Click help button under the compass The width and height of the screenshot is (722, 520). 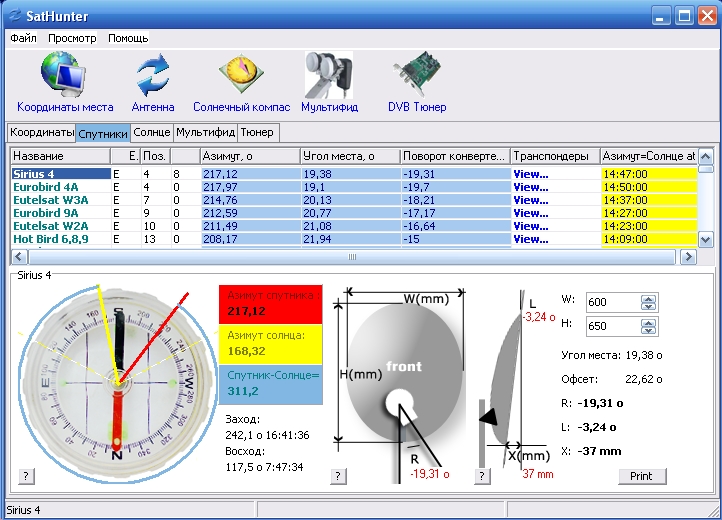pyautogui.click(x=25, y=476)
